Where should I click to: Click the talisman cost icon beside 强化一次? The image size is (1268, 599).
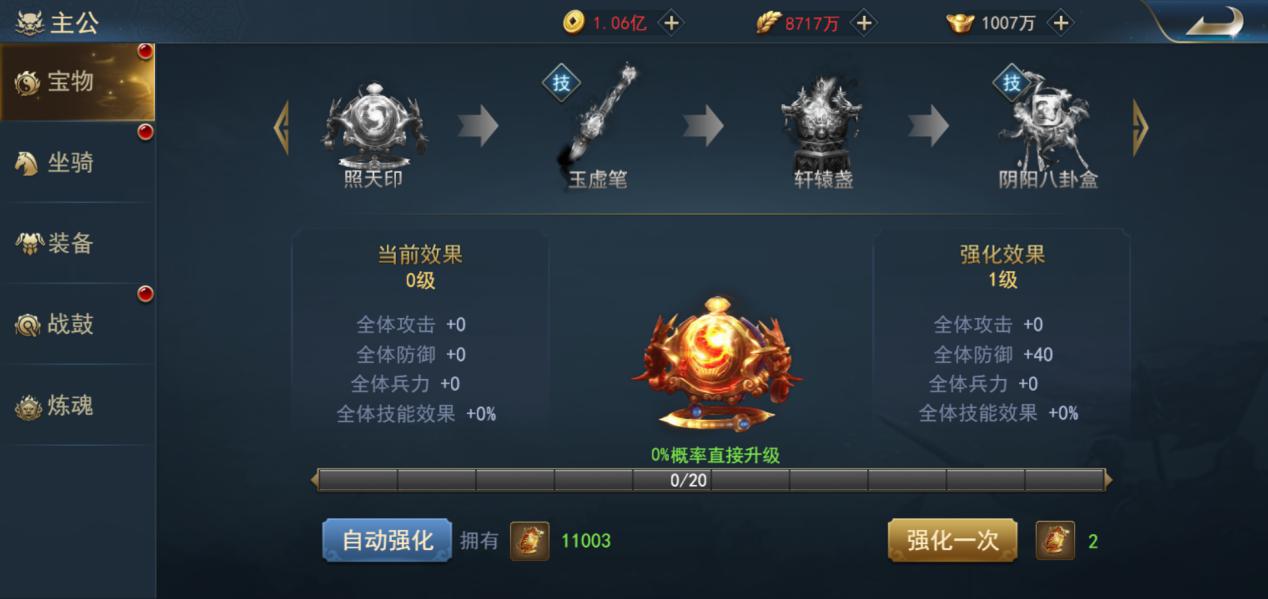click(1055, 541)
